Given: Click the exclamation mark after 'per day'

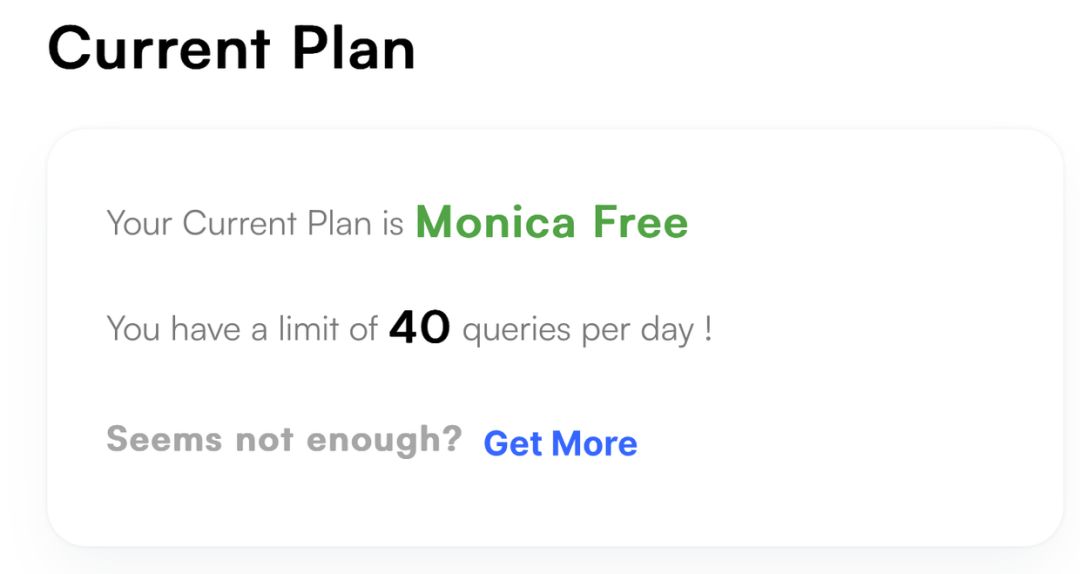Looking at the screenshot, I should coord(708,328).
